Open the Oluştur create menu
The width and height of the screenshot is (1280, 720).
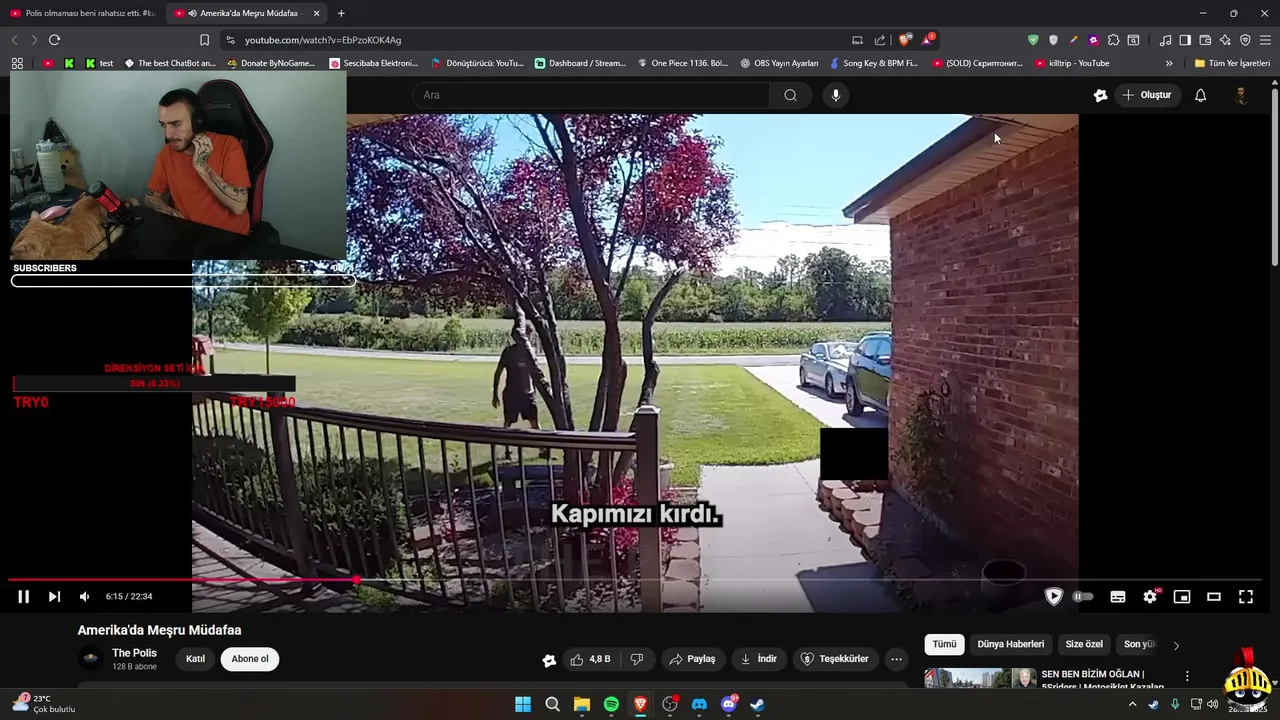[1147, 95]
